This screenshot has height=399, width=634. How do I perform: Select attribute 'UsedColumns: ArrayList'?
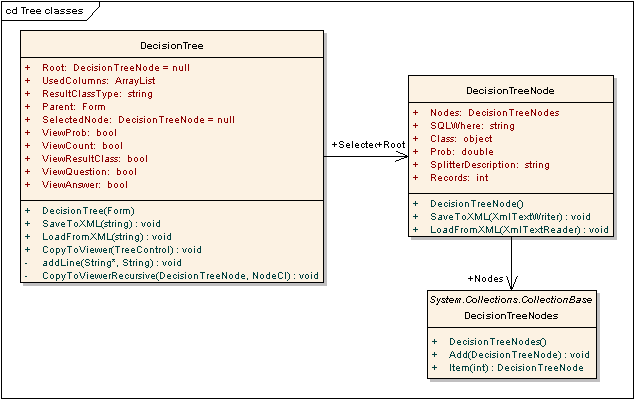(x=99, y=81)
